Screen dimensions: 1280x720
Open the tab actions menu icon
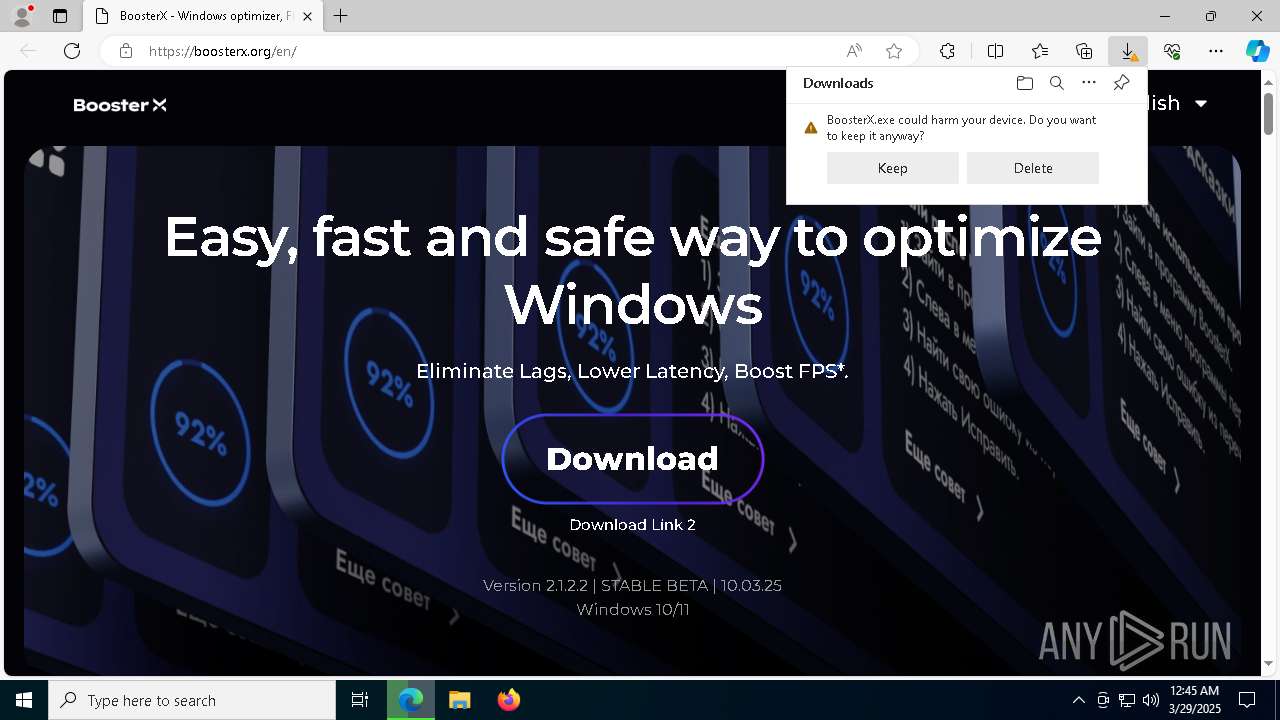click(60, 16)
